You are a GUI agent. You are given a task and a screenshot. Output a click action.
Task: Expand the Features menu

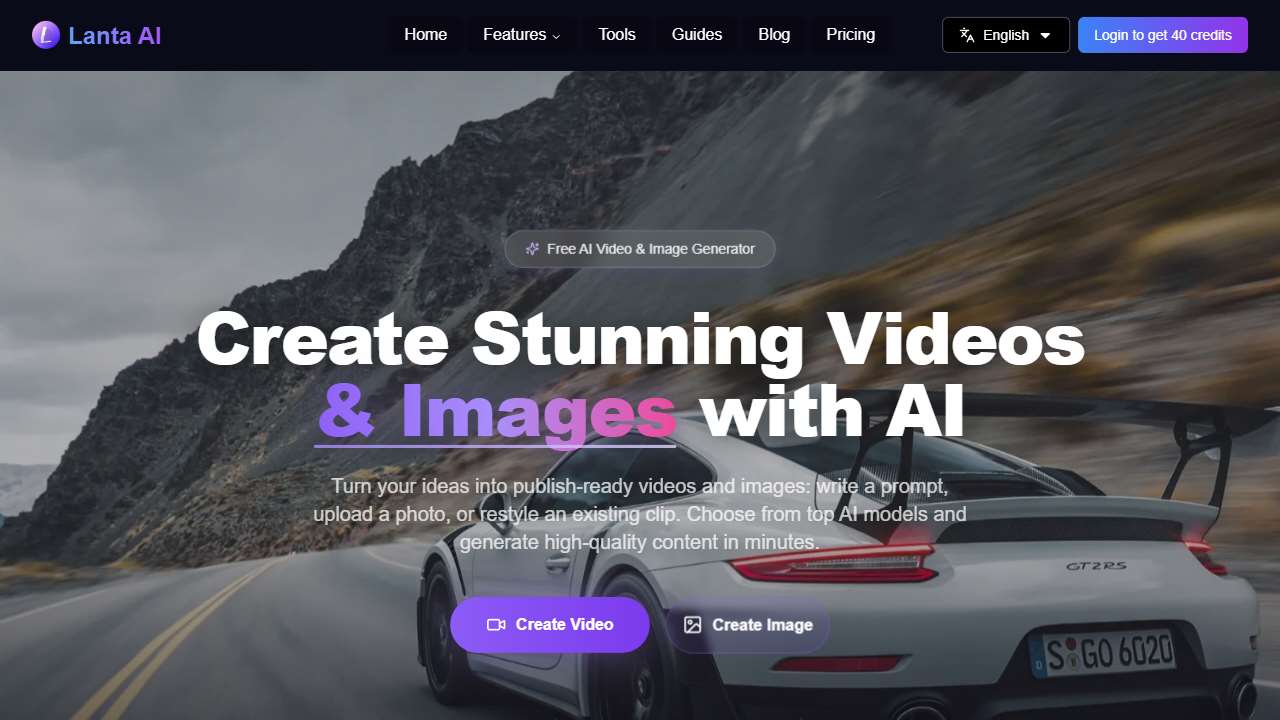(x=514, y=34)
